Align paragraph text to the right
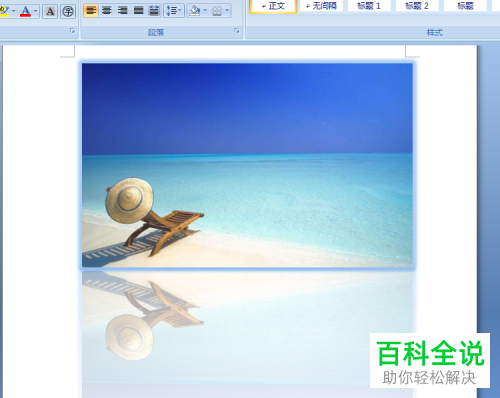The height and width of the screenshot is (398, 500). 122,11
